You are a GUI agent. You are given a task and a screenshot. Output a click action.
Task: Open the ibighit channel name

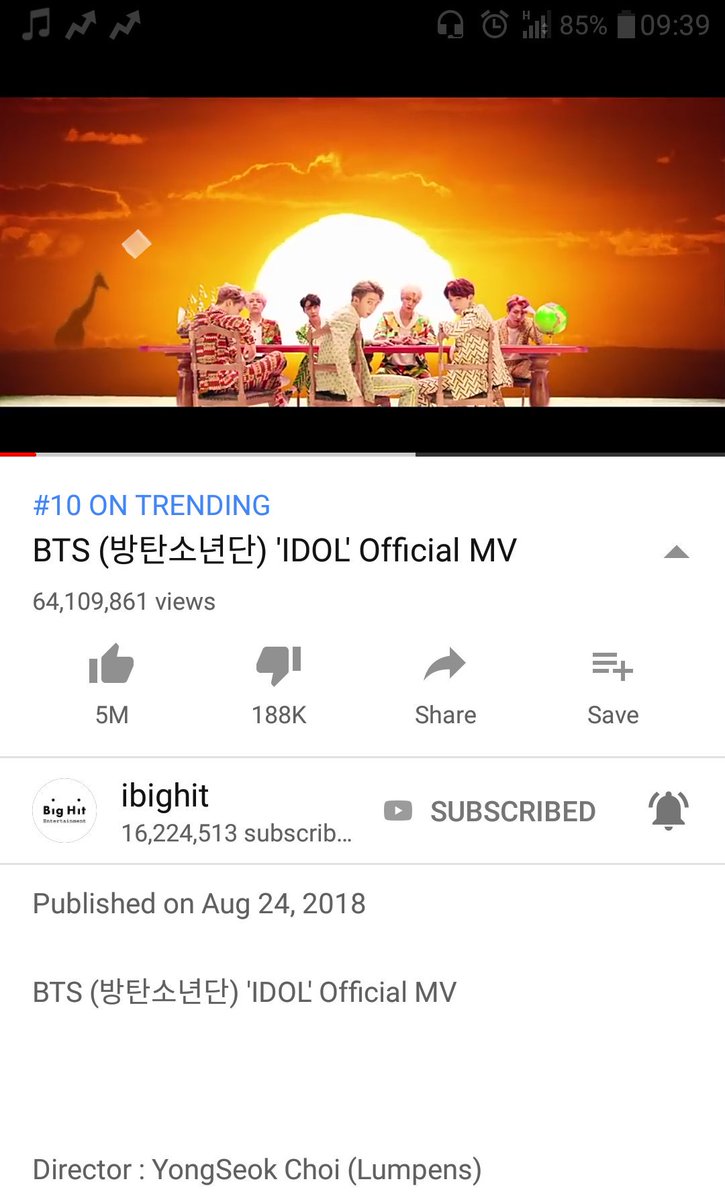tap(165, 796)
